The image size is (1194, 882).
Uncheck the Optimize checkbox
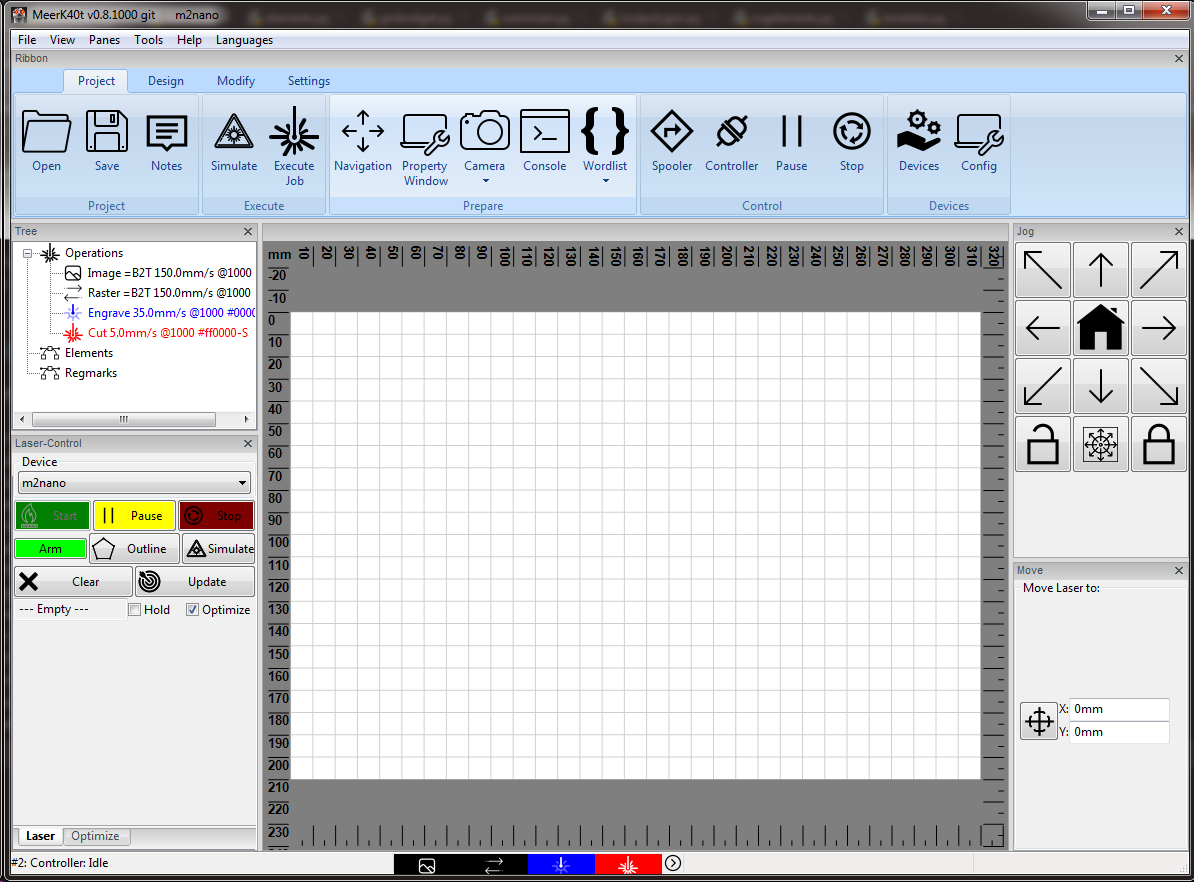coord(193,610)
